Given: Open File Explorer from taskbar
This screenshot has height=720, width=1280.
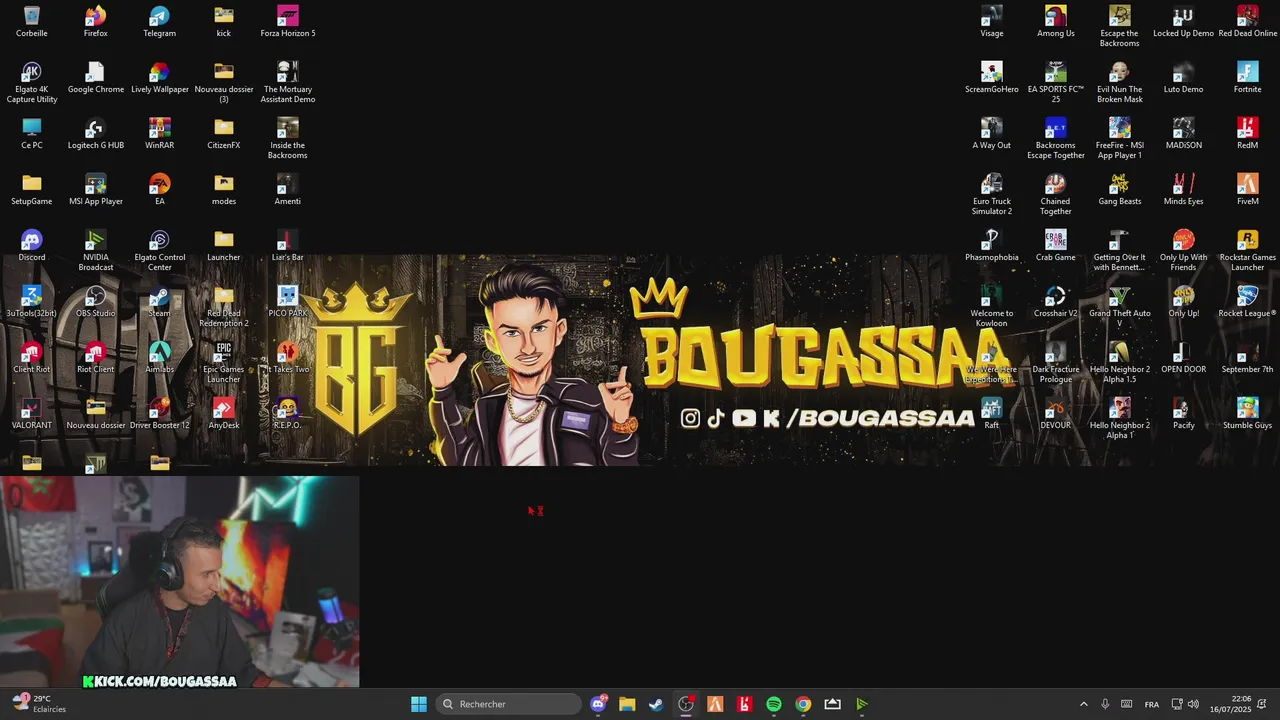Looking at the screenshot, I should (x=627, y=704).
